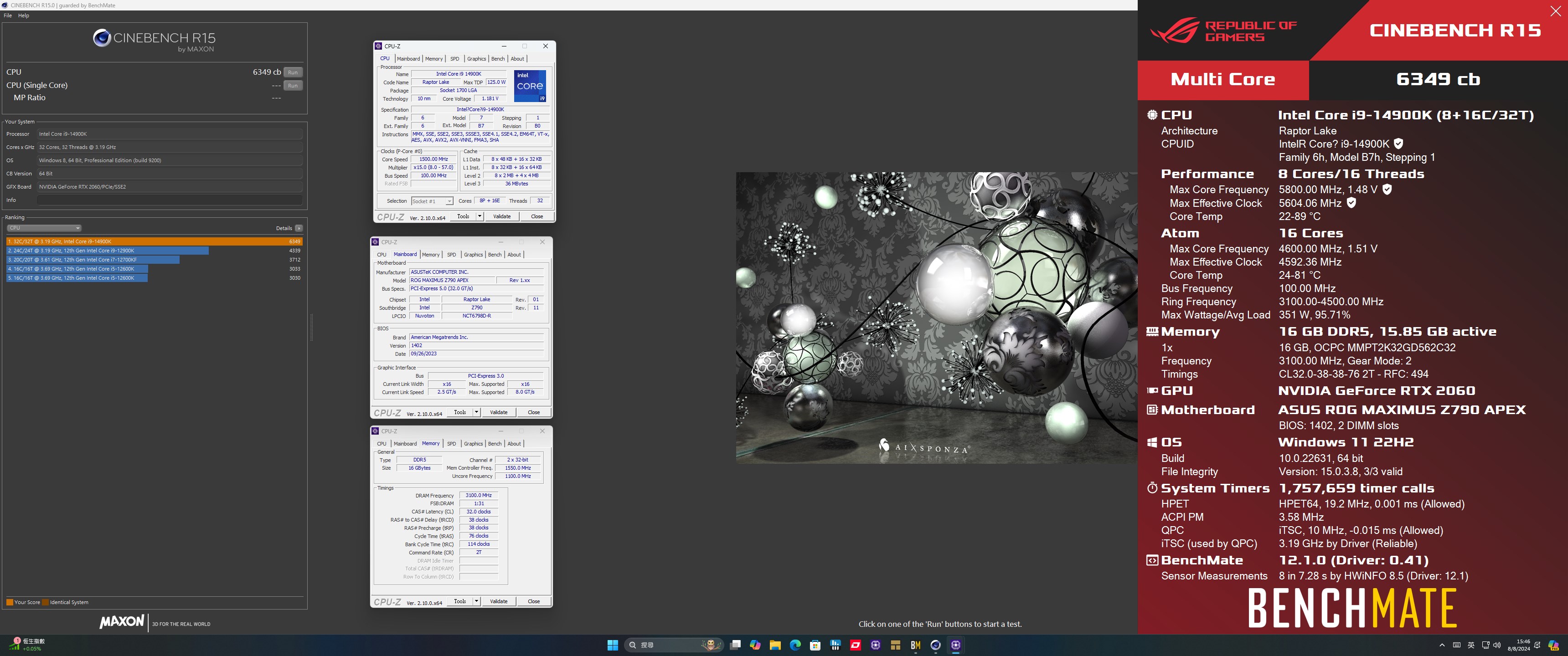Click Validate in CPU-Z memory window
This screenshot has height=656, width=1568.
tap(499, 601)
